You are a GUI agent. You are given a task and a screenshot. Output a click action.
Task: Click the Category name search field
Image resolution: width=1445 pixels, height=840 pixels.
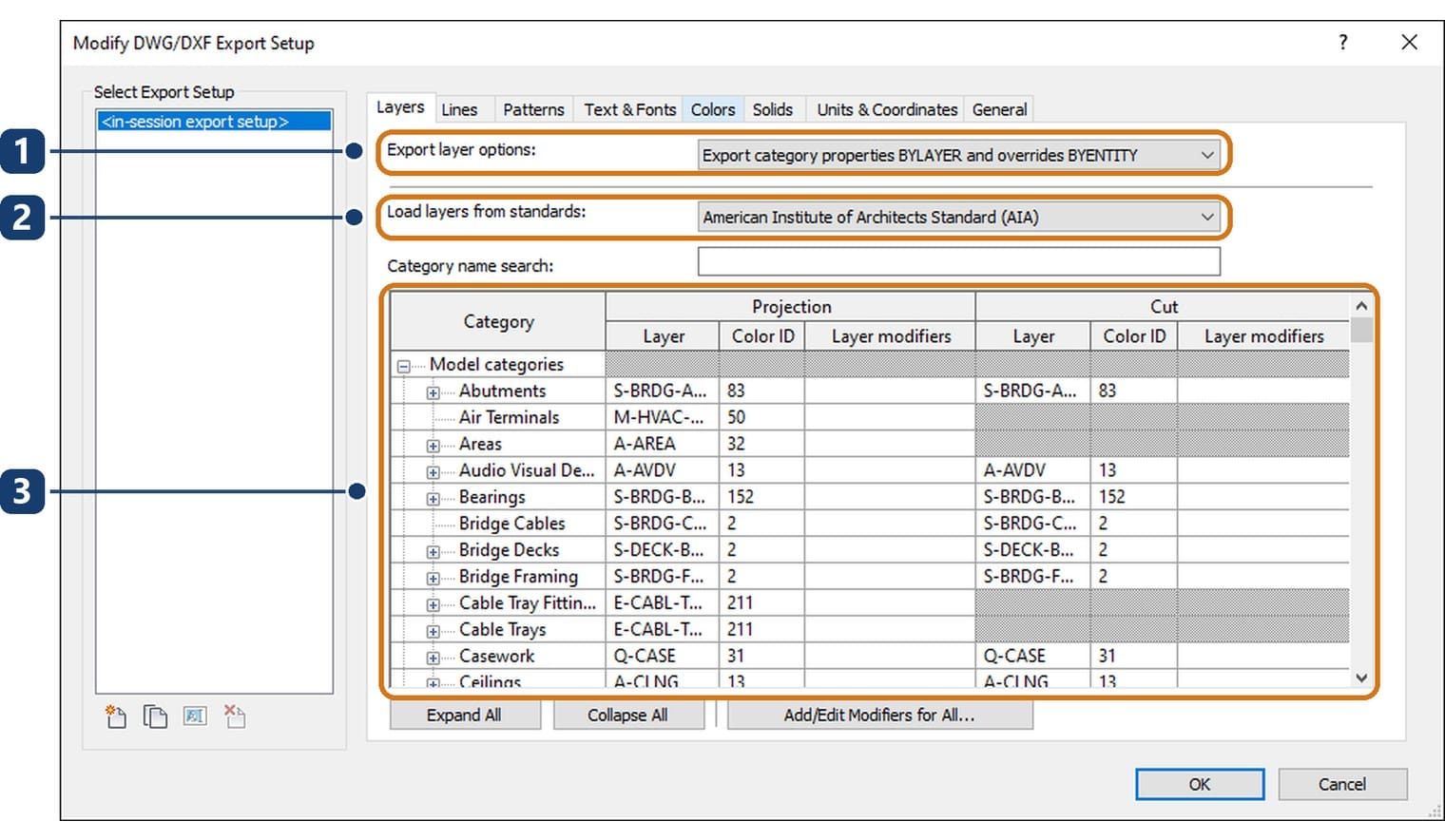(x=958, y=261)
